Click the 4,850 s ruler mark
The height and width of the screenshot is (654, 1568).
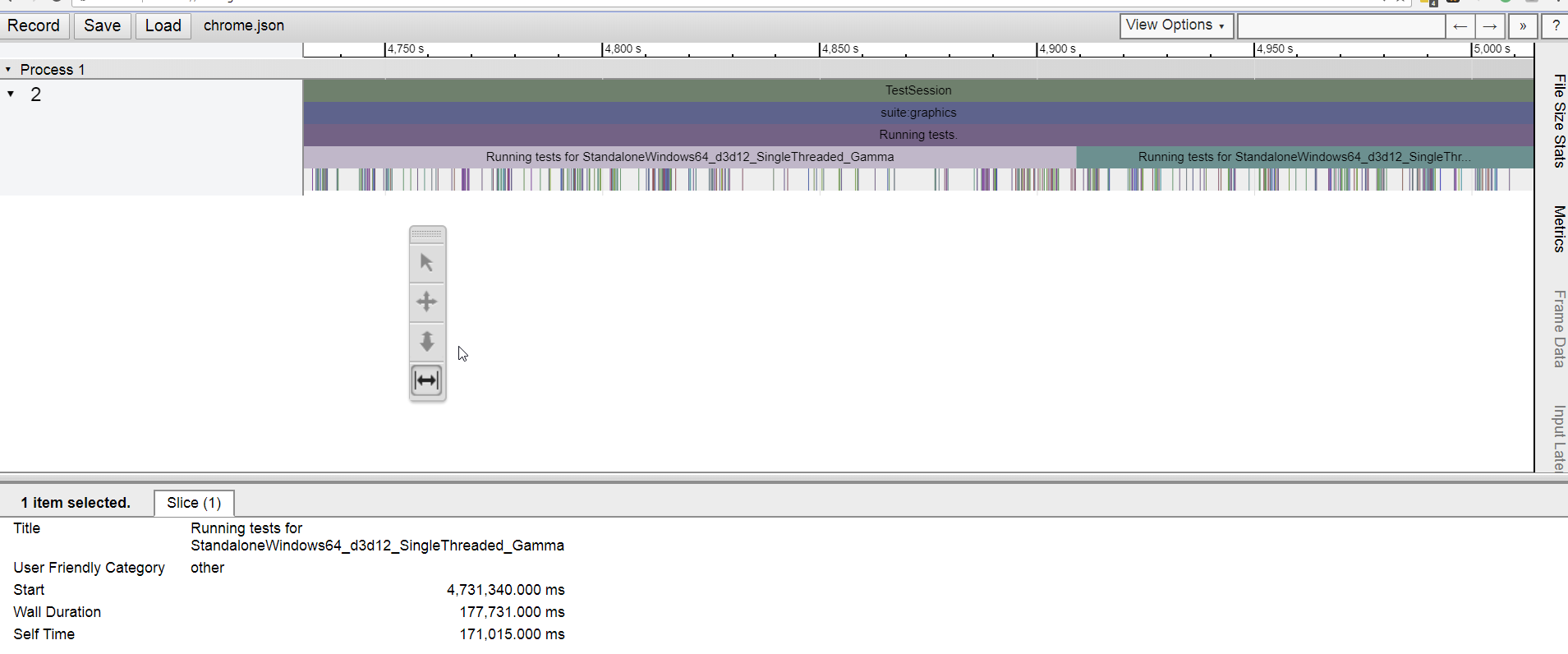840,49
